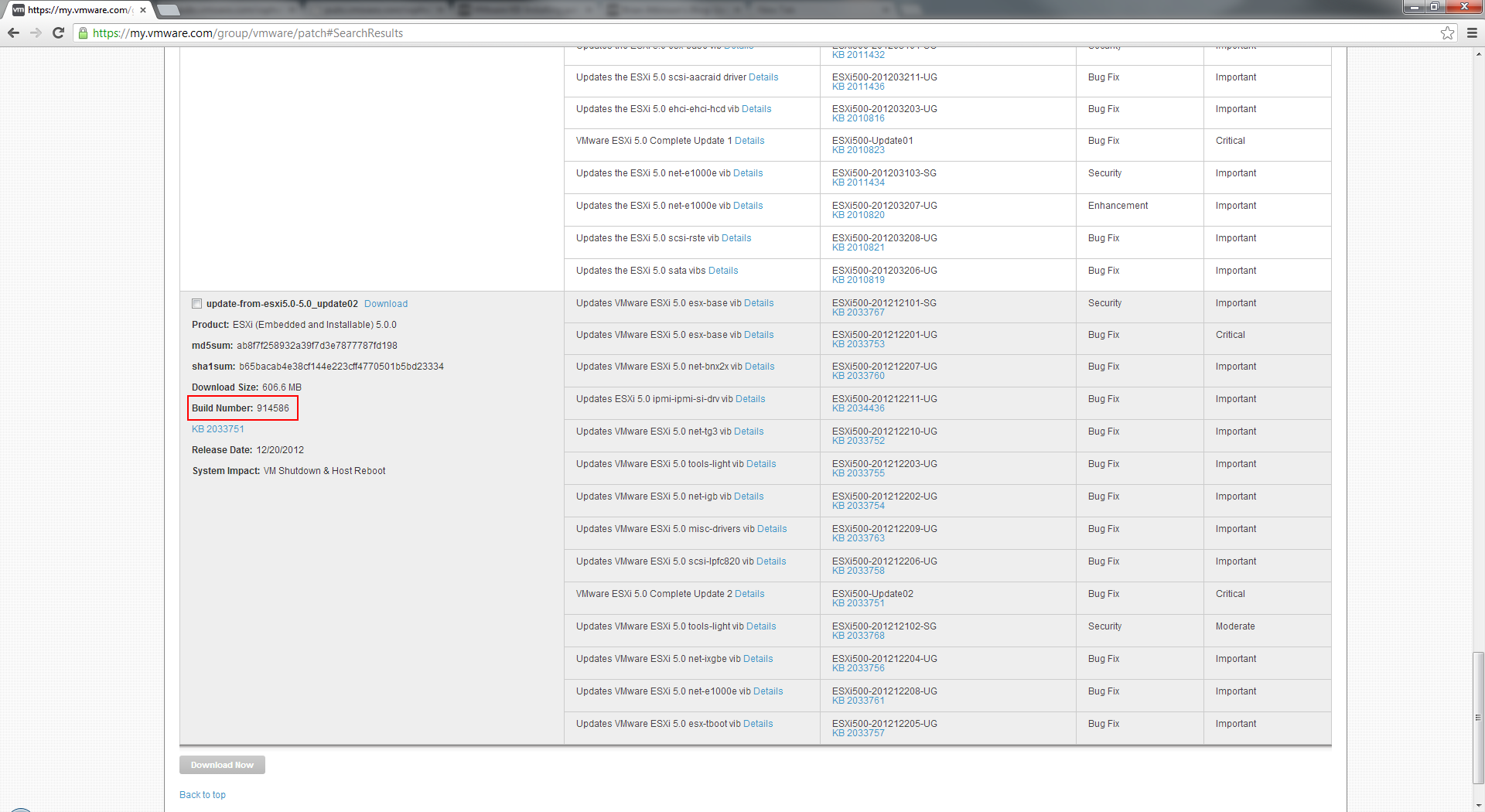The image size is (1485, 812).
Task: Open KB 2033754 knowledge base article
Action: 859,506
